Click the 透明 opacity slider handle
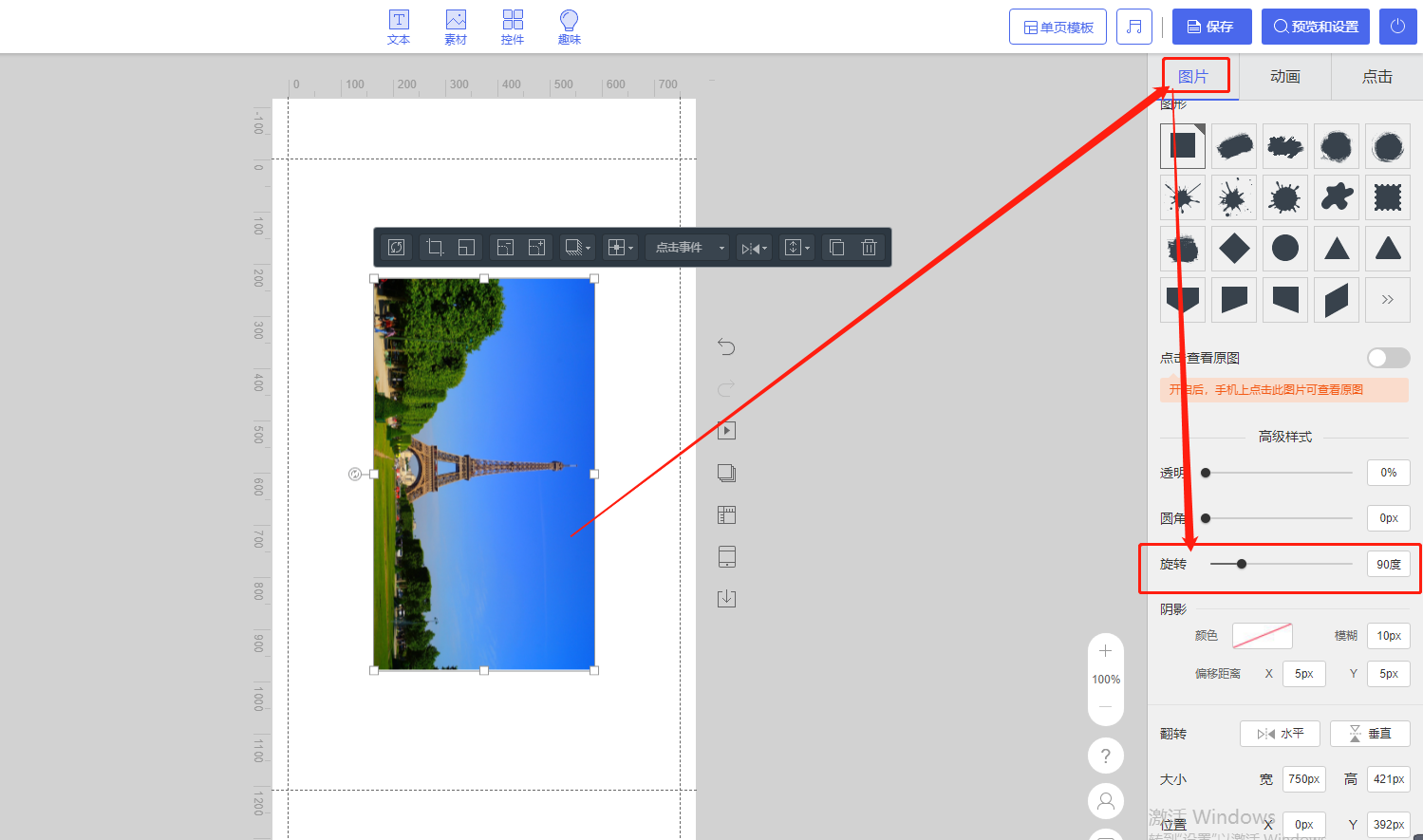 pyautogui.click(x=1206, y=473)
